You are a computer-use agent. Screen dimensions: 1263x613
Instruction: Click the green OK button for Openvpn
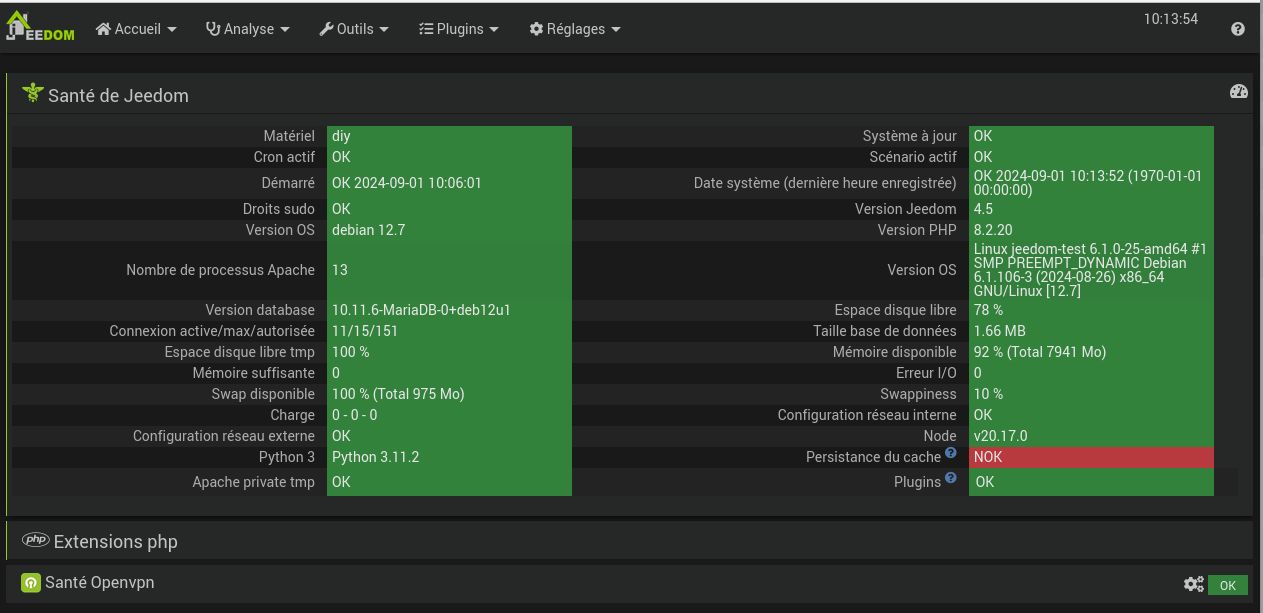[x=1227, y=586]
